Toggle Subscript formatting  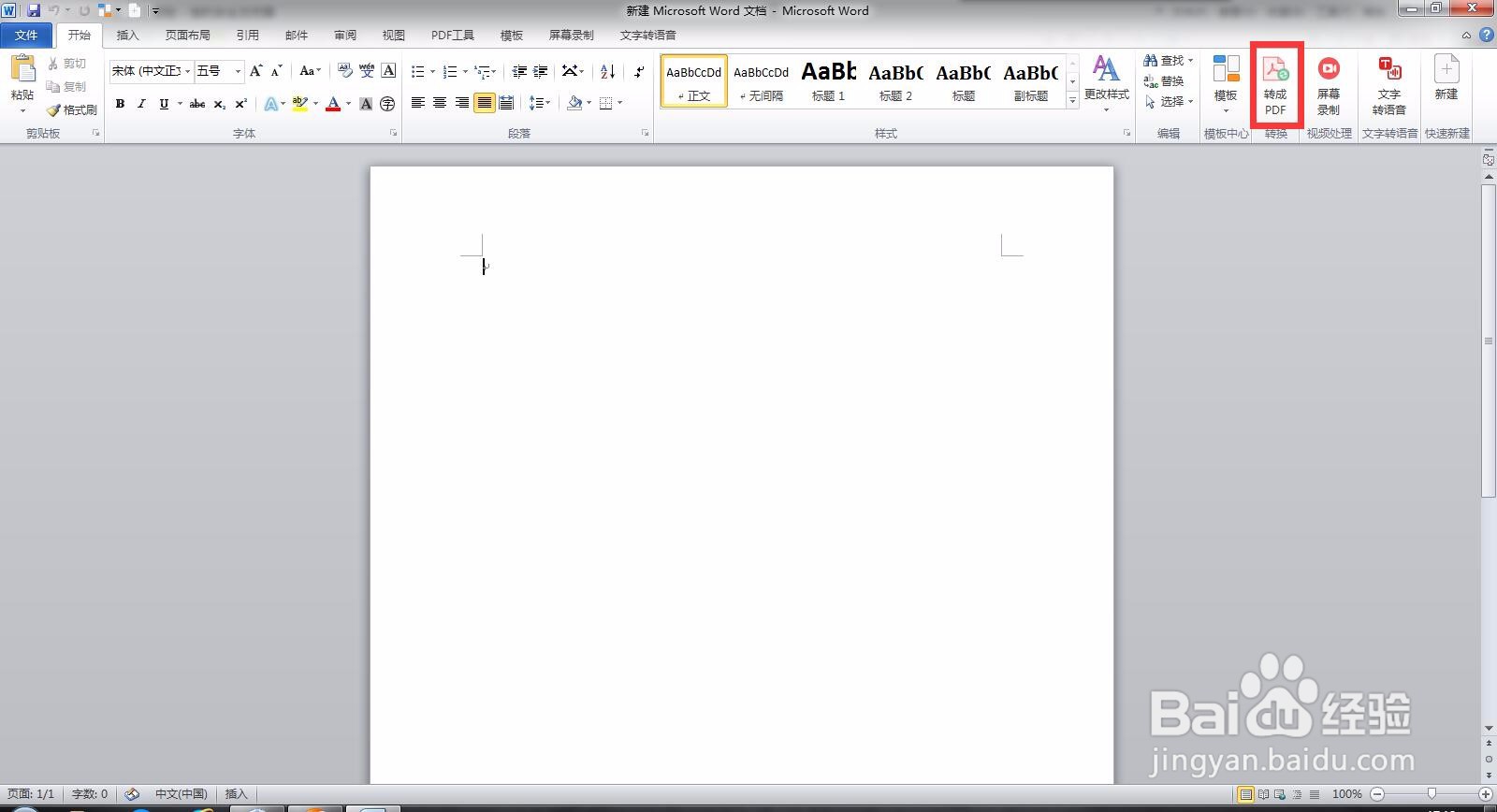[219, 104]
